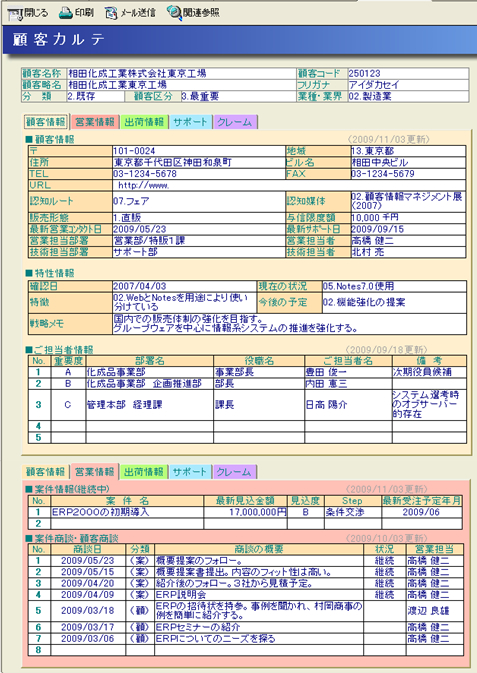Click 認知ルート value 07.フェア
The image size is (477, 673).
131,201
